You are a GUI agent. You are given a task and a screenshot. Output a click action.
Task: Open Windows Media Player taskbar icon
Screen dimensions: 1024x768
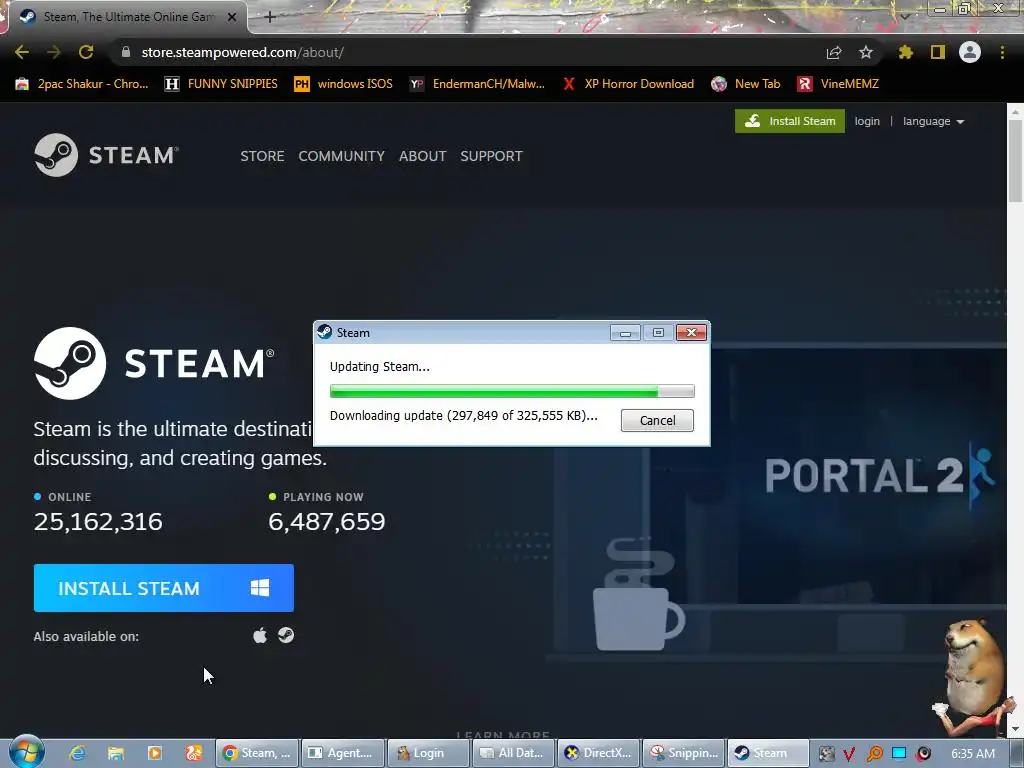coord(155,753)
